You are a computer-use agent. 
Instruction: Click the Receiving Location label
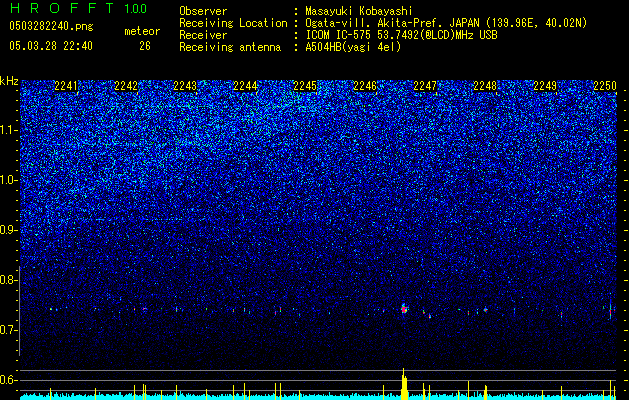tap(233, 23)
